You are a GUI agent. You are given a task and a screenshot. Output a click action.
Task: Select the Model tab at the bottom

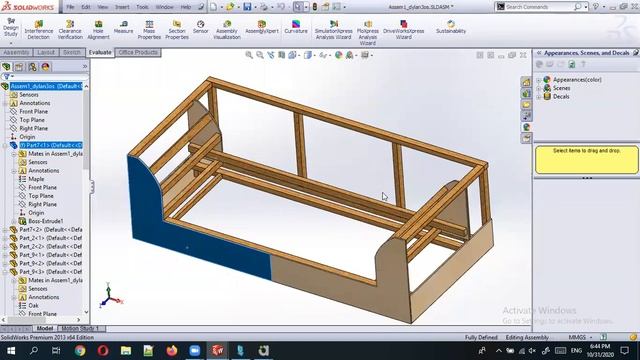point(44,329)
